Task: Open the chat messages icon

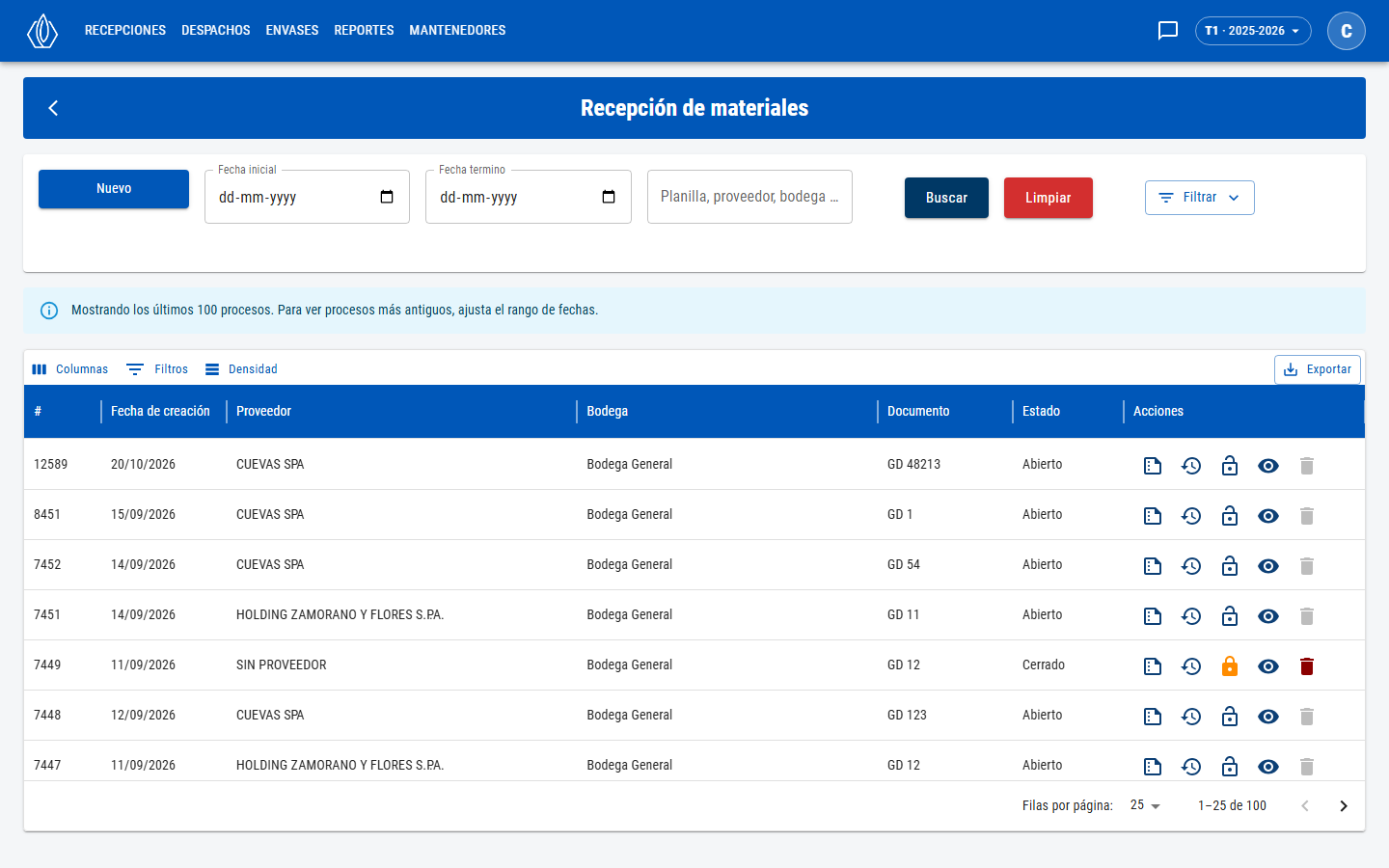Action: [1168, 31]
